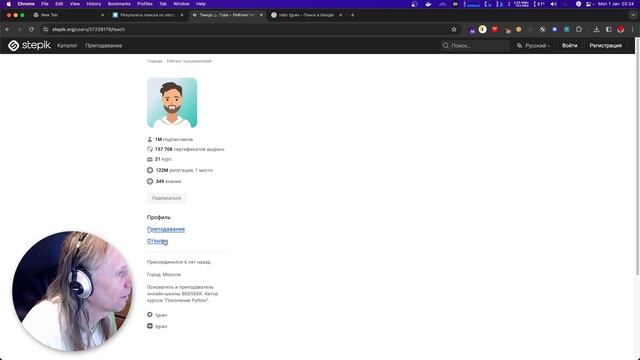Image resolution: width=640 pixels, height=360 pixels.
Task: Switch to the Habr tguev Google tab
Action: 306,15
